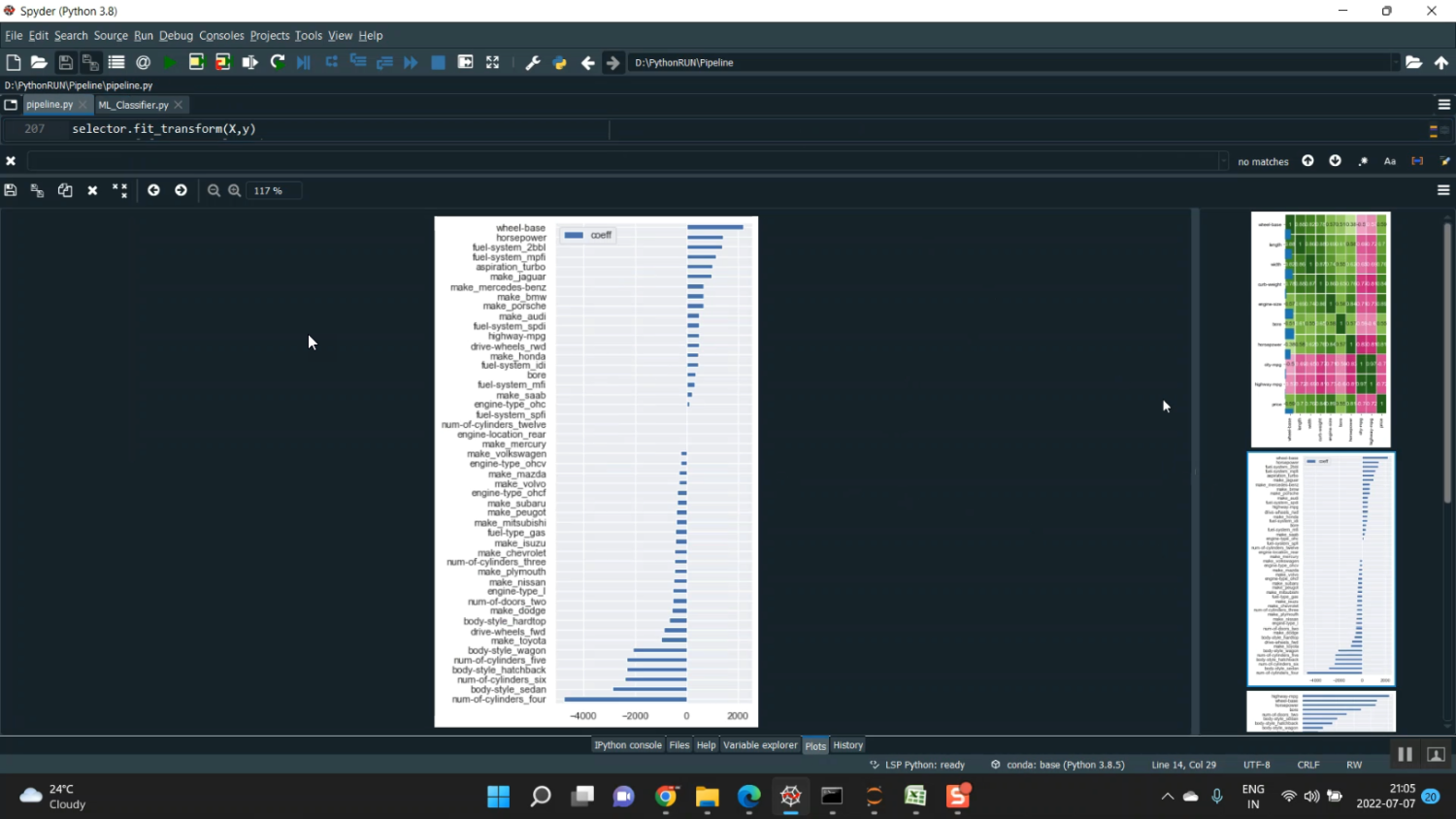The height and width of the screenshot is (819, 1456).
Task: Toggle regular expression search option
Action: coord(1363,161)
